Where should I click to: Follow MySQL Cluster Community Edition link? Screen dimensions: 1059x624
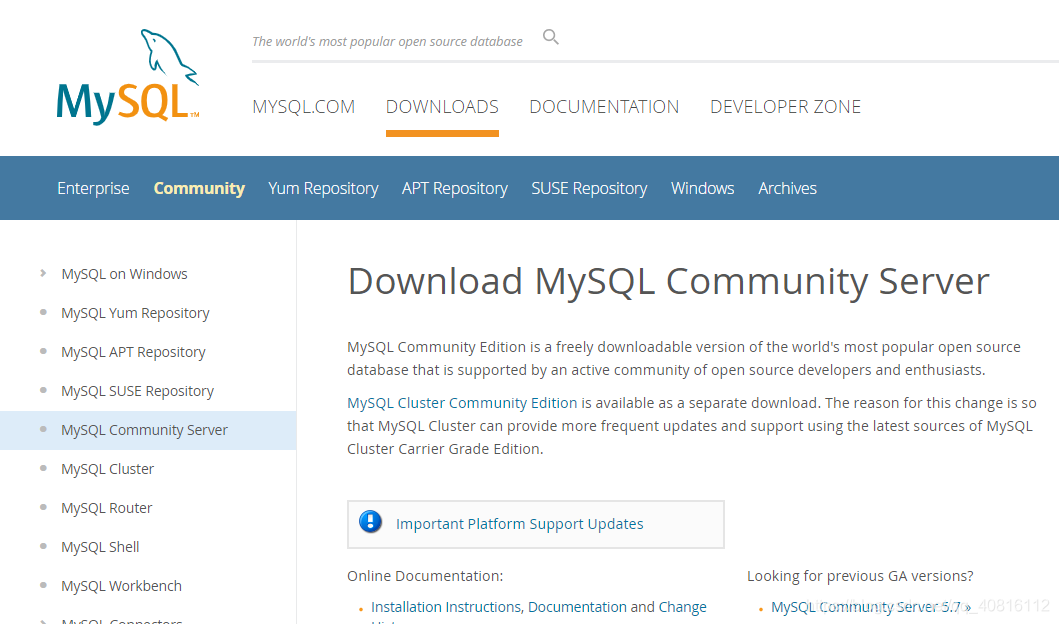[462, 403]
